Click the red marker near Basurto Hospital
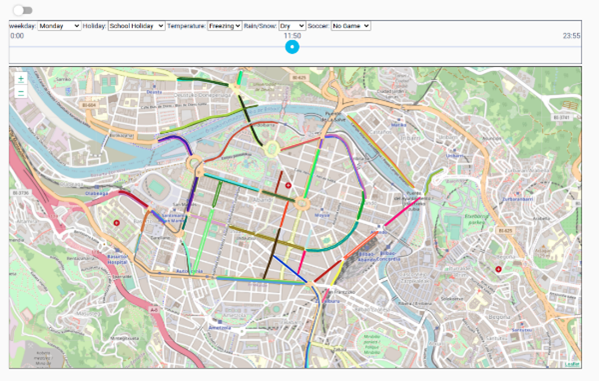The image size is (599, 381). 117,222
